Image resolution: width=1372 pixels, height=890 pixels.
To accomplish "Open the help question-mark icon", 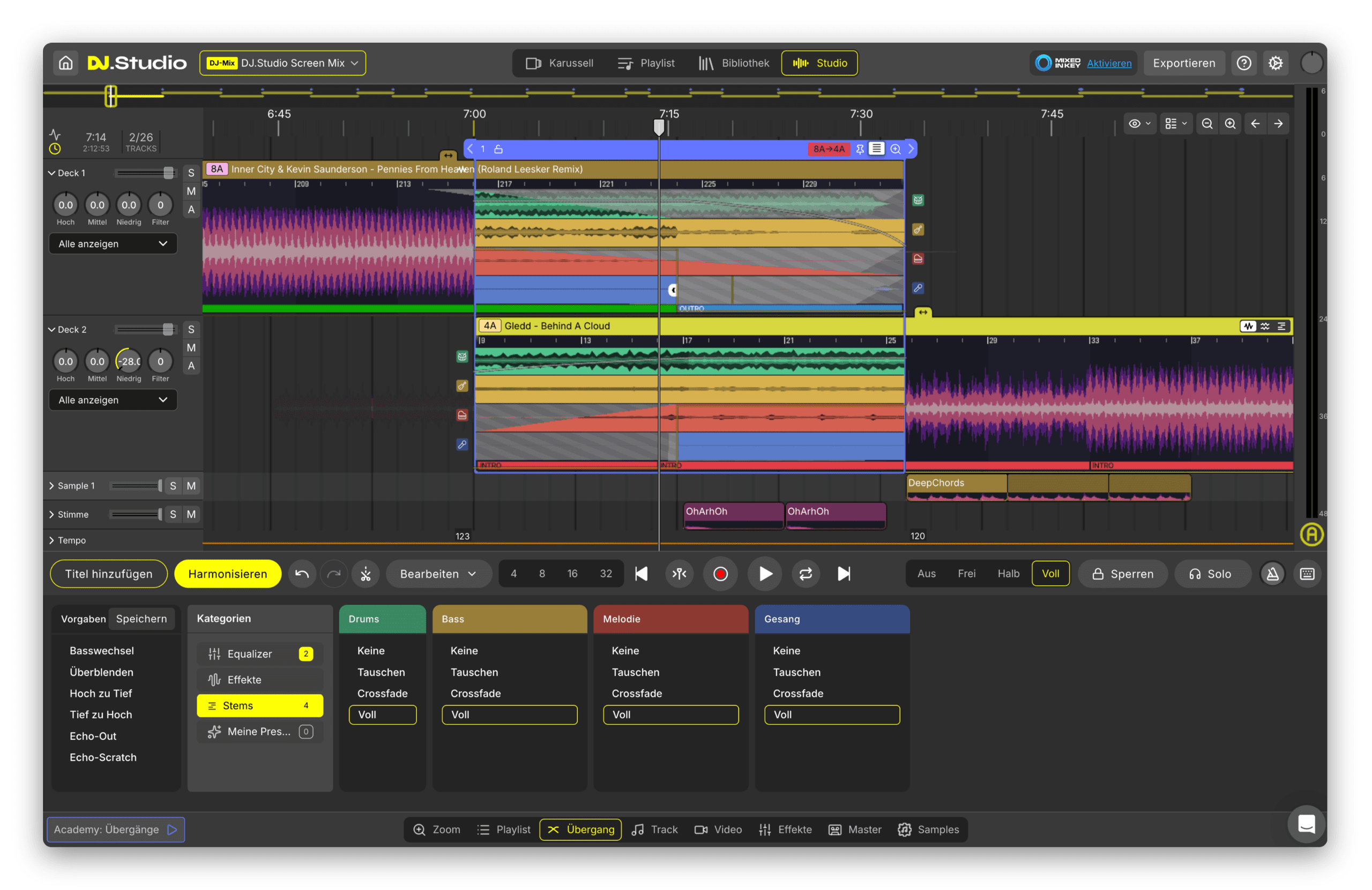I will click(x=1243, y=63).
